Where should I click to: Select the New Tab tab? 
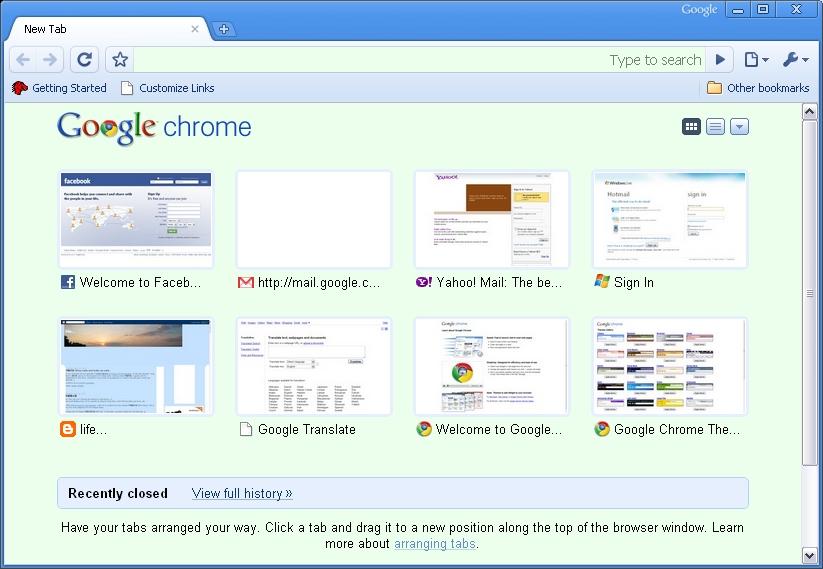[108, 29]
